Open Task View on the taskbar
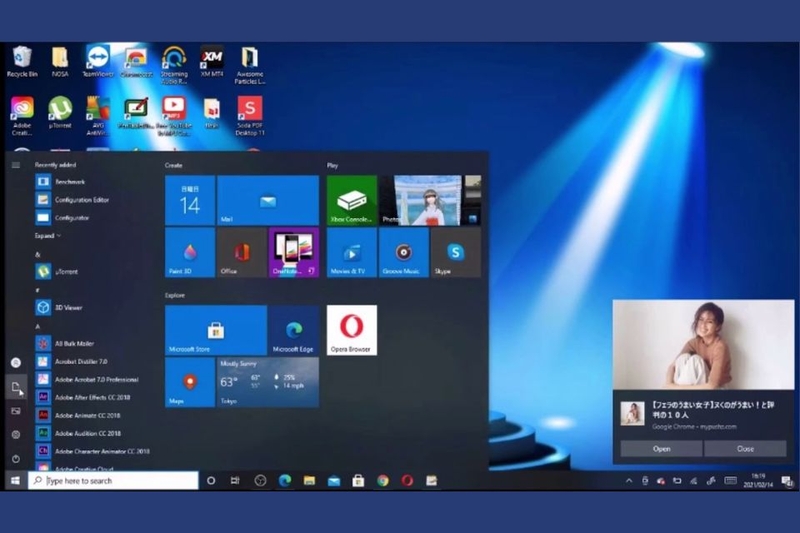This screenshot has width=800, height=533. point(235,480)
